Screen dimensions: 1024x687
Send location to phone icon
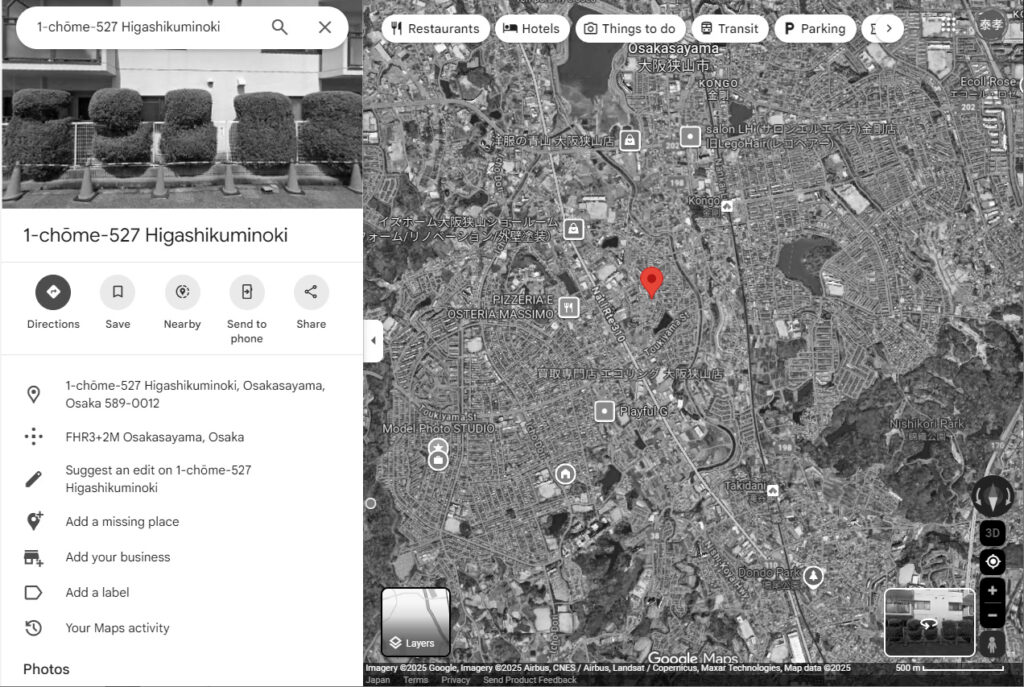pos(246,293)
